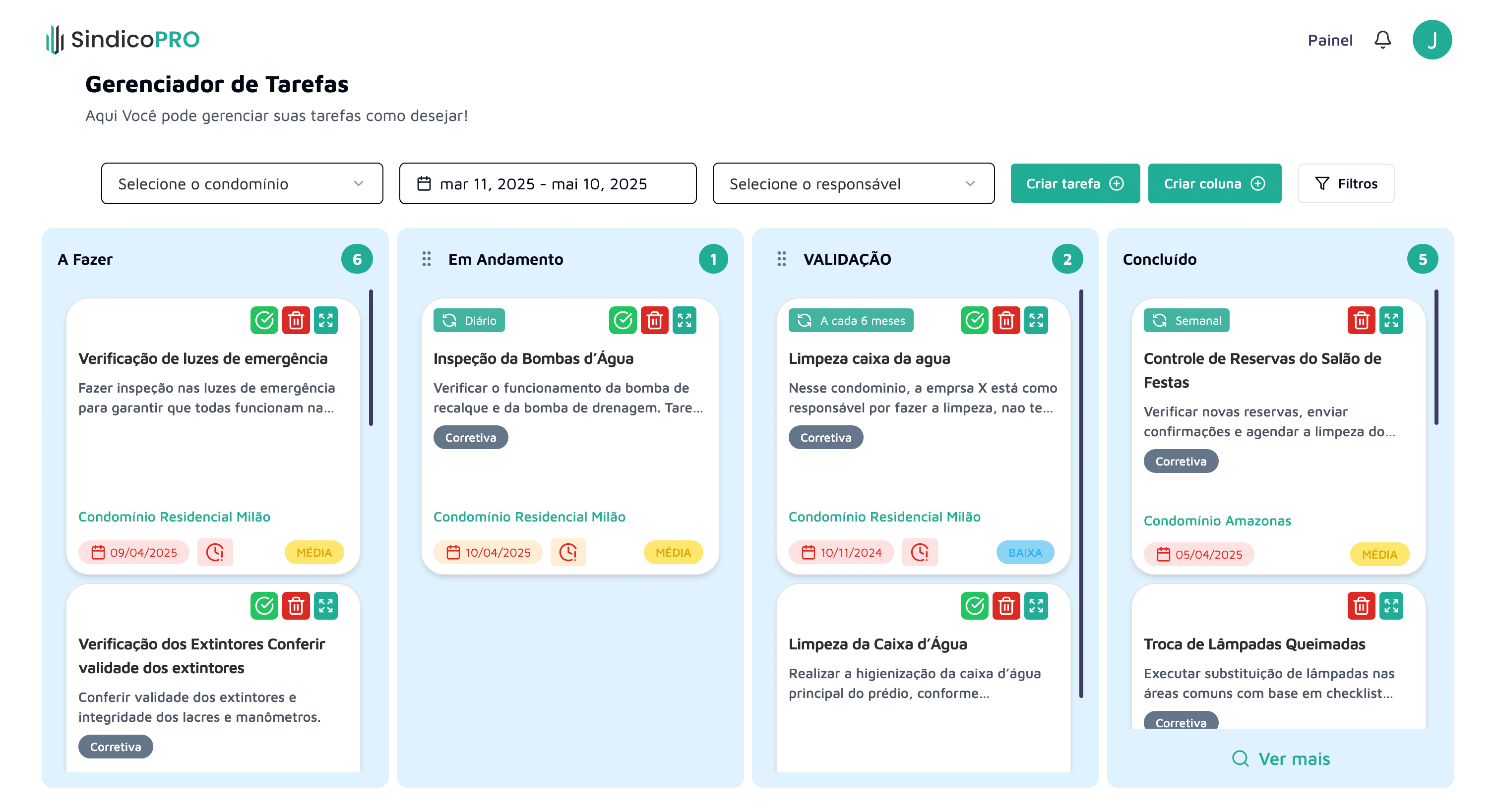Mark "Limpeza da Caixa d'Água" as complete
The width and height of the screenshot is (1496, 812).
point(974,605)
